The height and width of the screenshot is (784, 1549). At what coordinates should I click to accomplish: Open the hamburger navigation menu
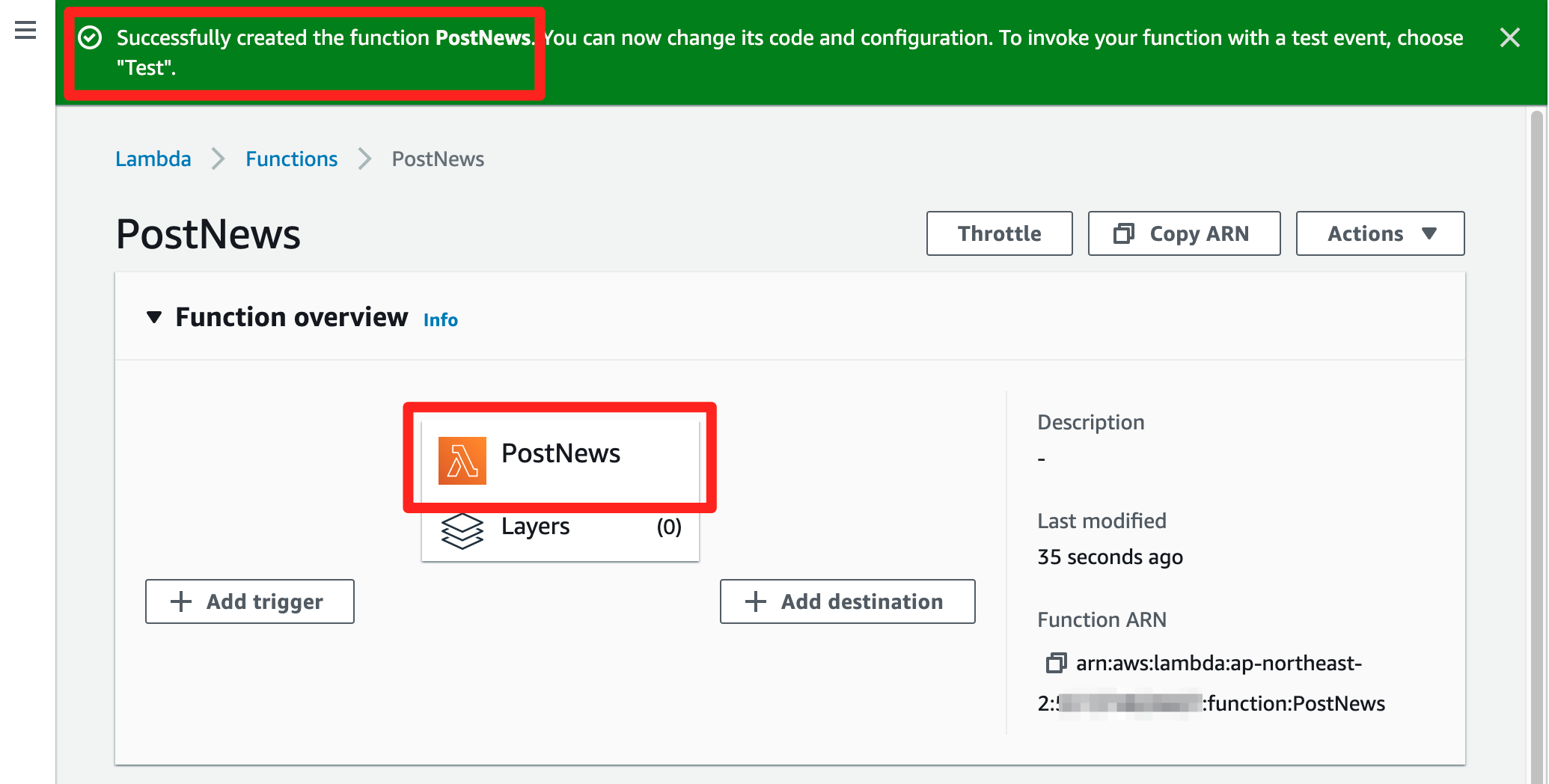click(25, 30)
